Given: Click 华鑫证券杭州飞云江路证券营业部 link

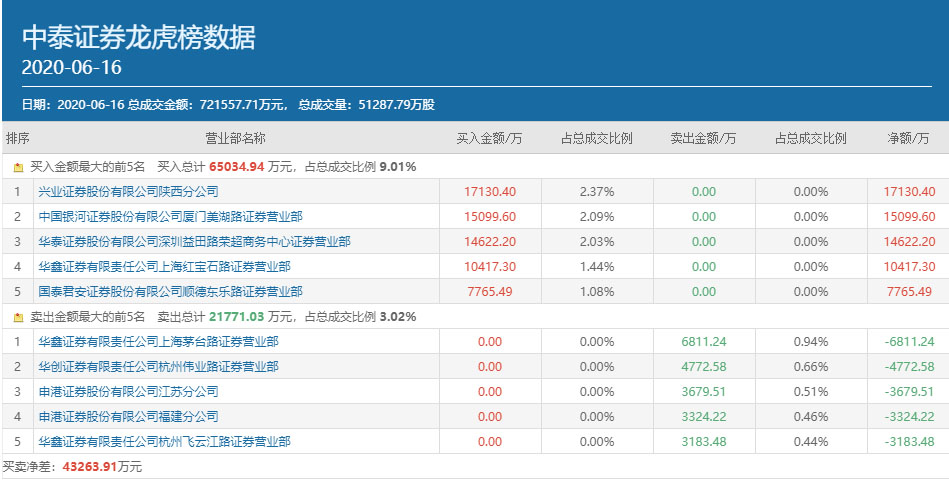Looking at the screenshot, I should [164, 441].
